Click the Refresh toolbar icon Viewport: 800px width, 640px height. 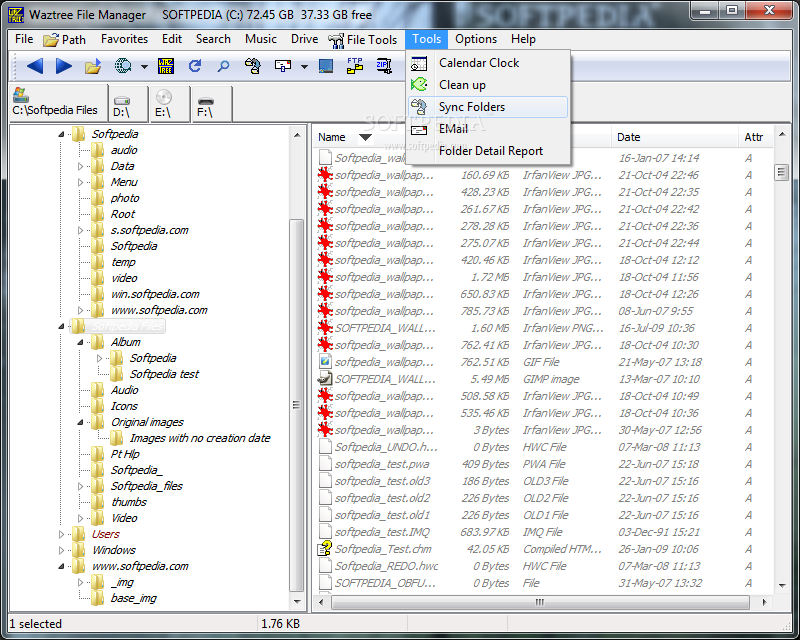[195, 66]
